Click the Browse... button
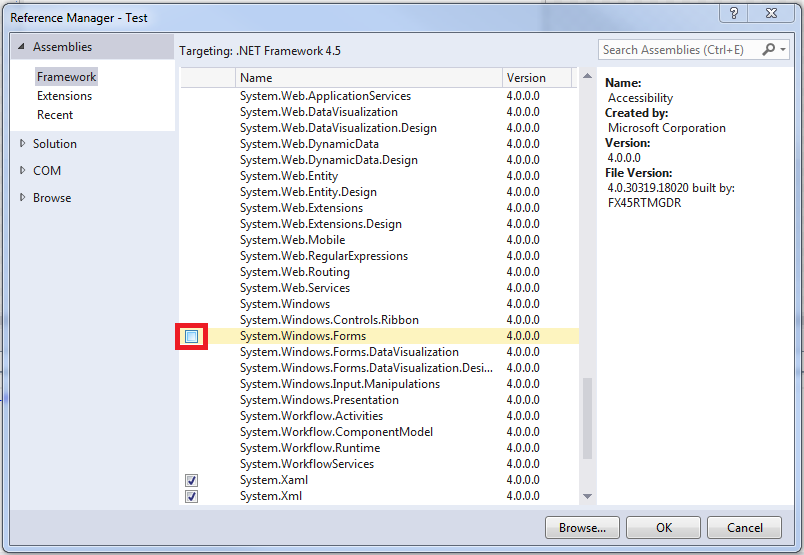804x555 pixels. tap(582, 528)
